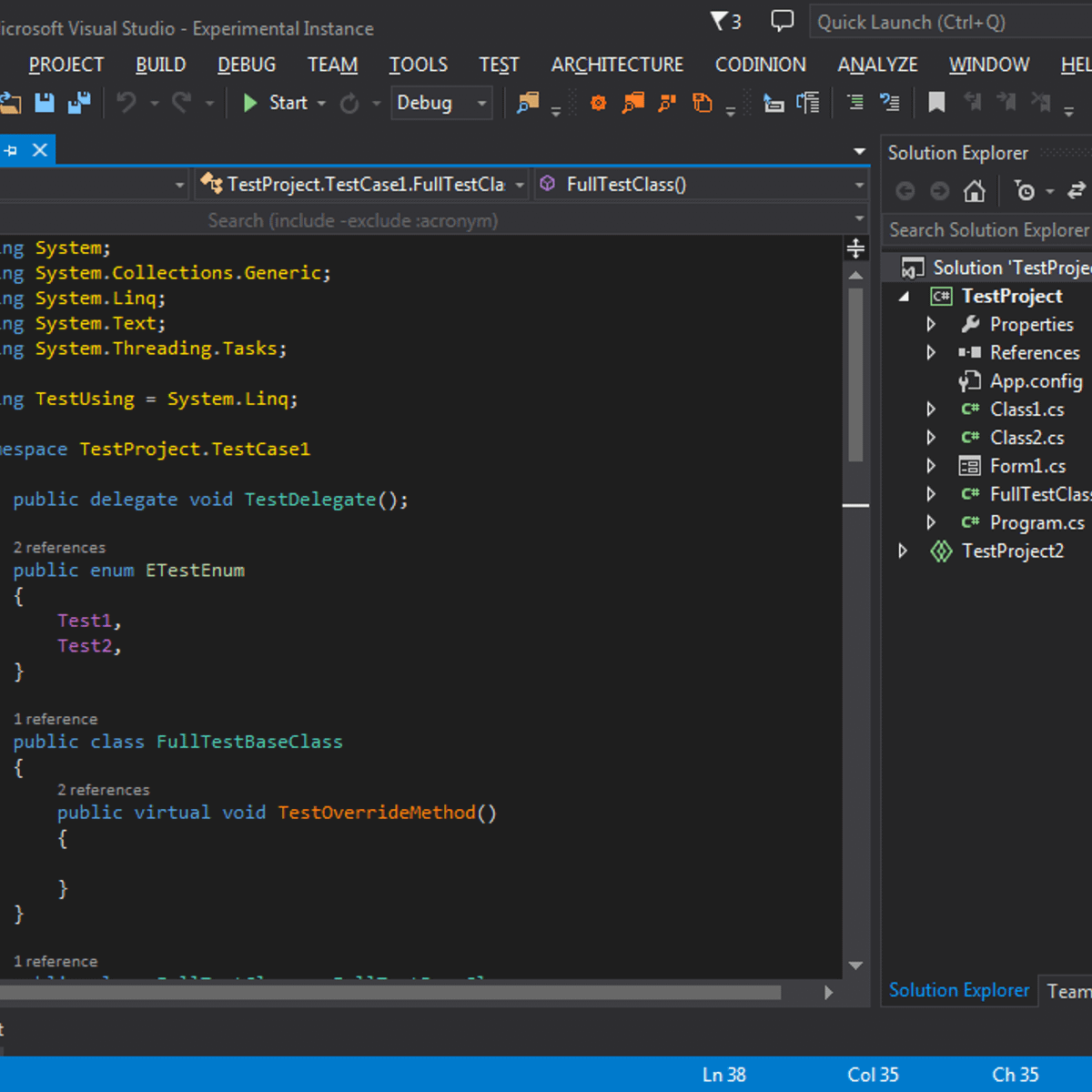Viewport: 1092px width, 1092px height.
Task: Click the vertical scrollbar thumb in editor
Action: click(x=855, y=375)
